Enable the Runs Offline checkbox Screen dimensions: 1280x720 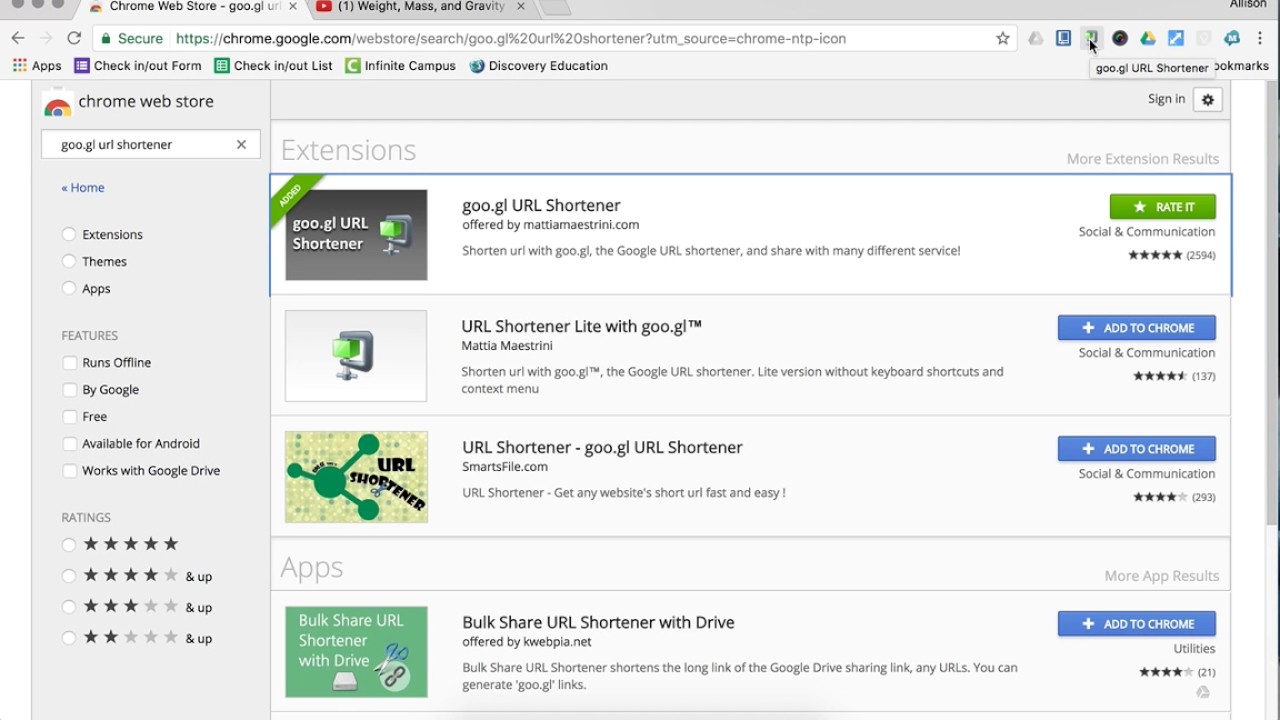(69, 362)
